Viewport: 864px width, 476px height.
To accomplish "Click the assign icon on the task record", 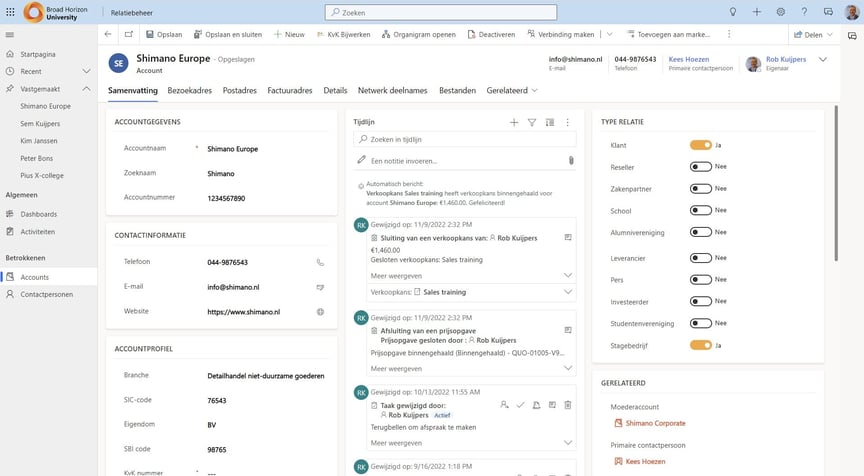I will 504,405.
